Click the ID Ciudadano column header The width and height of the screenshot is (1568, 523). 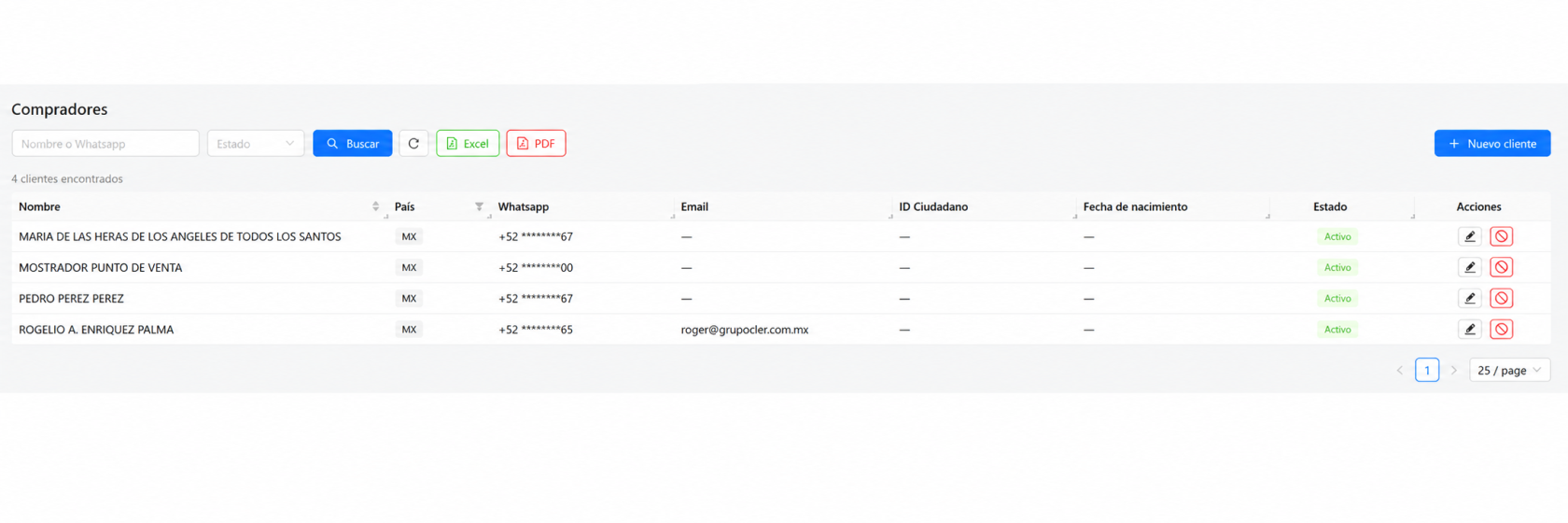(x=933, y=206)
